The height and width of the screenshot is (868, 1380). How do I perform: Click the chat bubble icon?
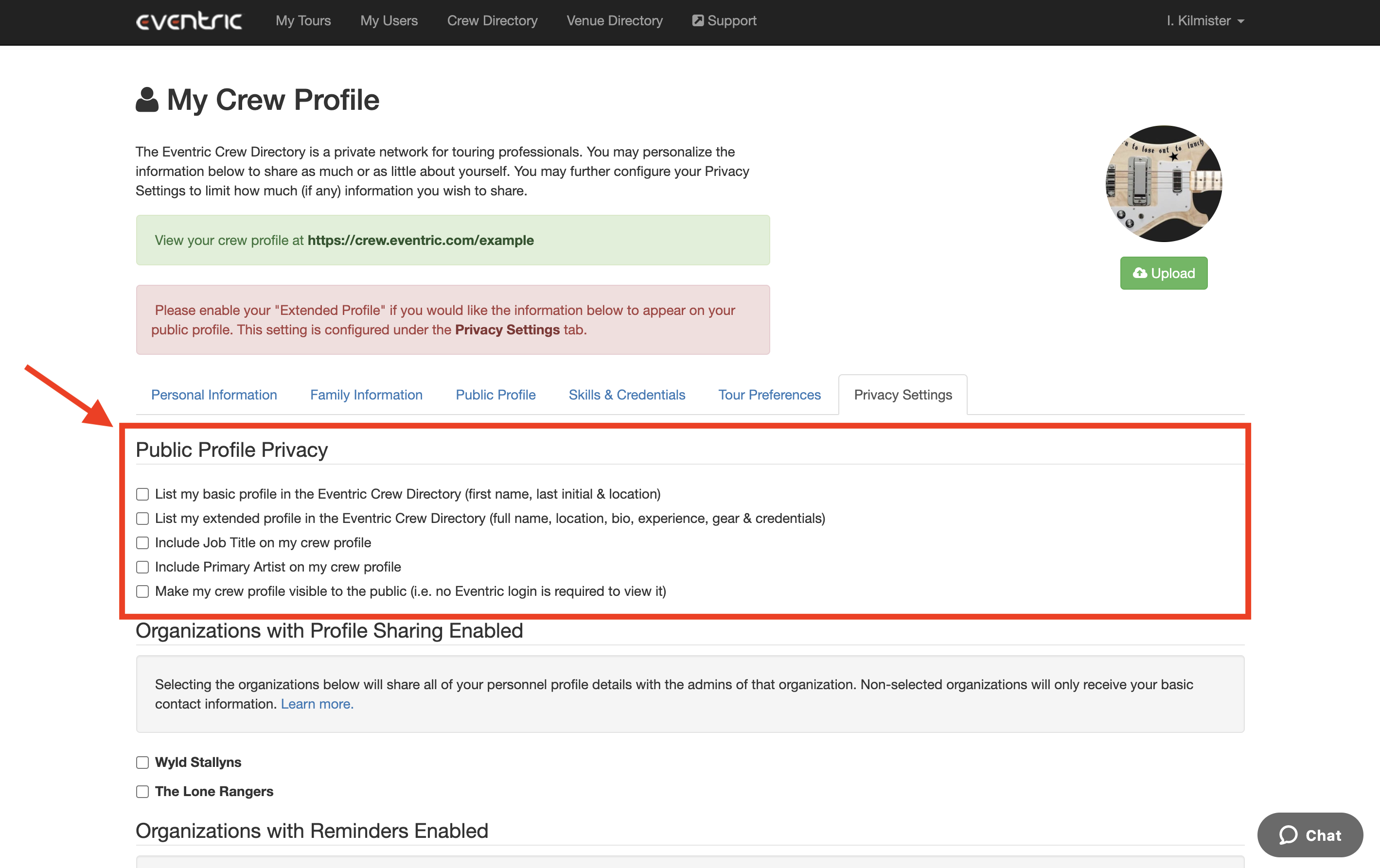[1288, 835]
